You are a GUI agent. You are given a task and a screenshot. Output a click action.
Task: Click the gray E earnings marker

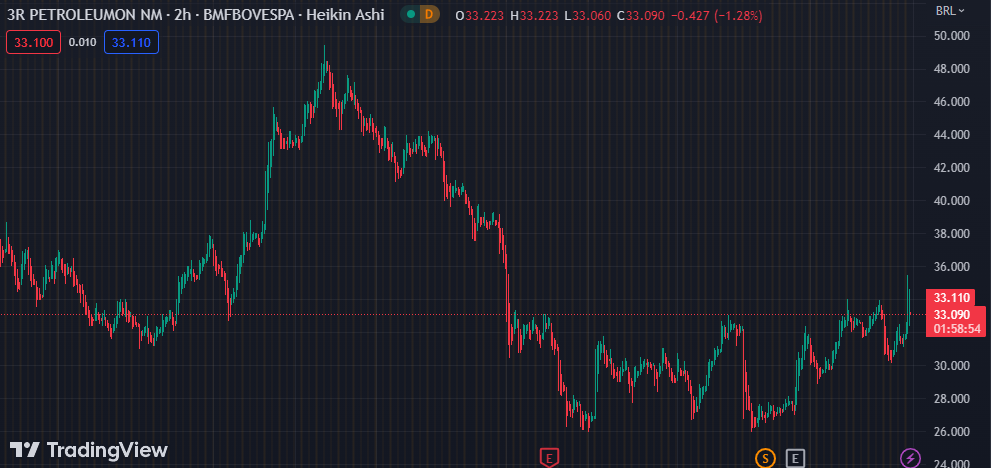(795, 457)
